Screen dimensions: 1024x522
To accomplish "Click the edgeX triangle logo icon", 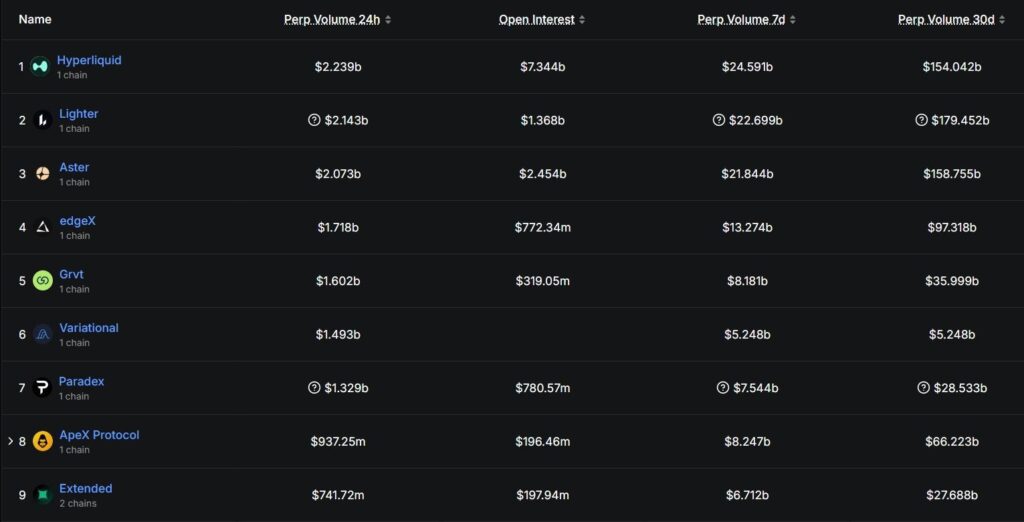I will (x=42, y=227).
